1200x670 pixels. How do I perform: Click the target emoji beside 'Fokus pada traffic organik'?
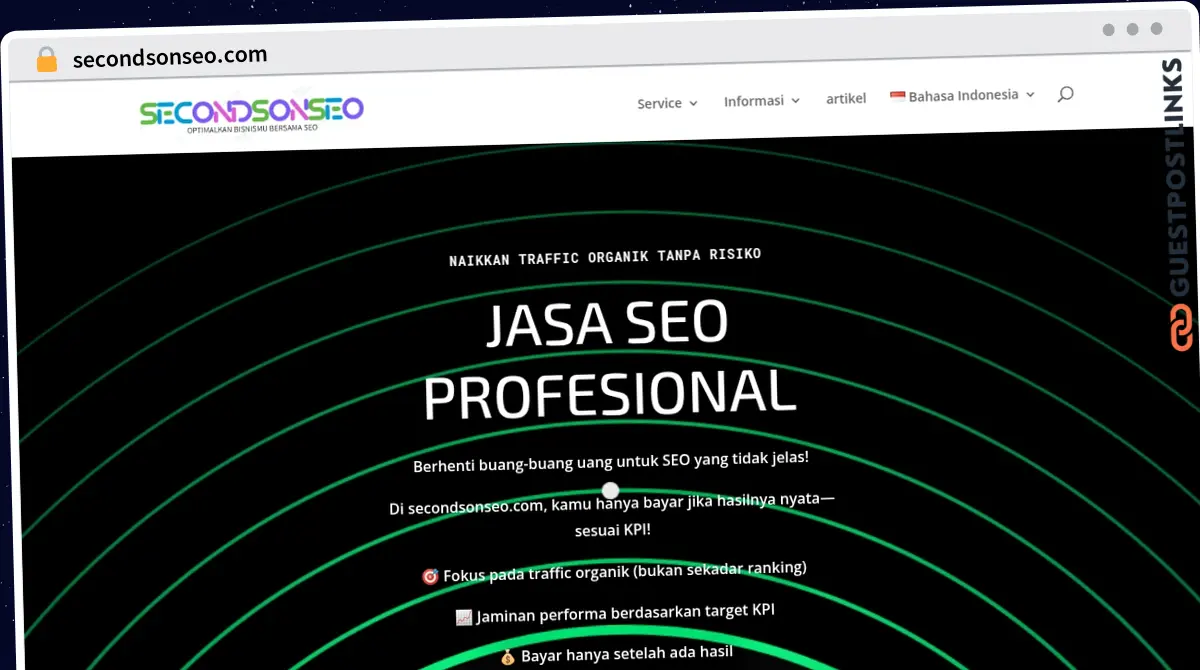pyautogui.click(x=430, y=575)
